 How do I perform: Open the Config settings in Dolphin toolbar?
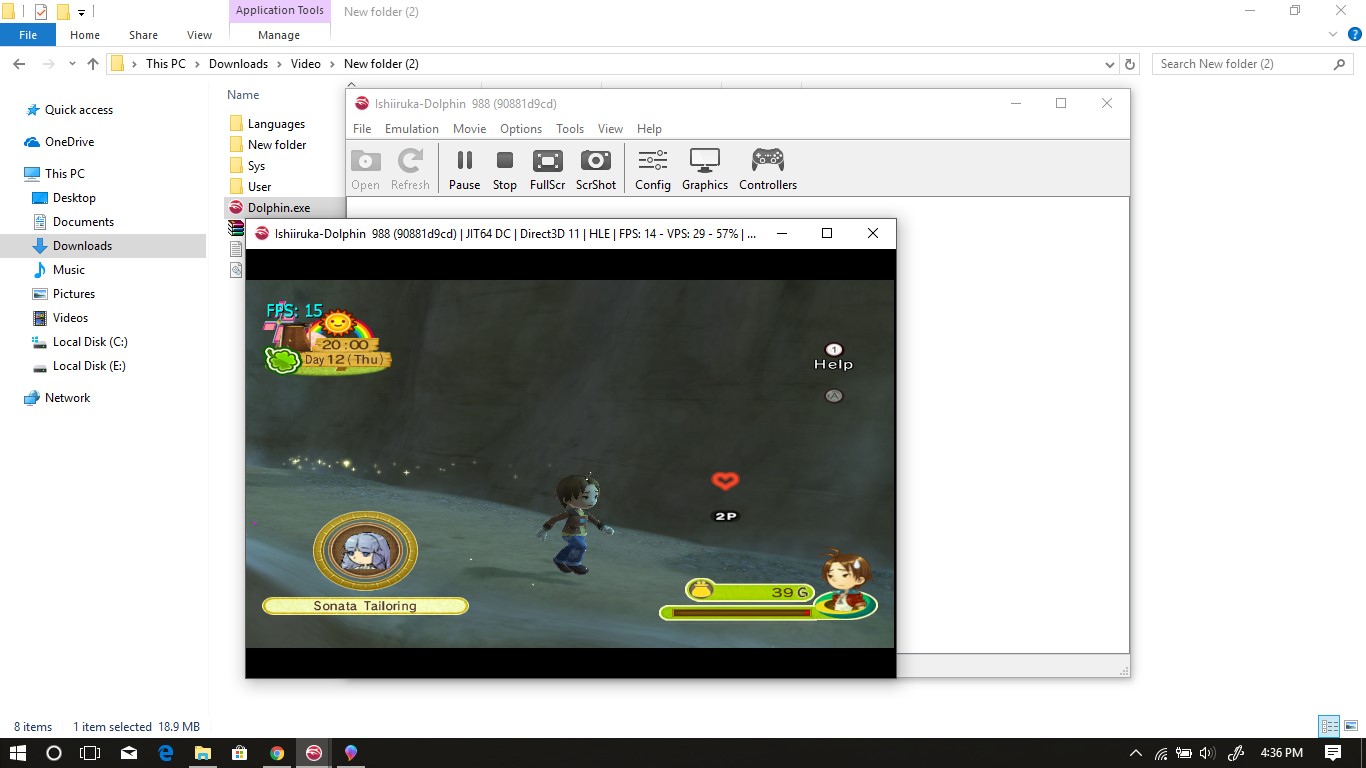click(653, 169)
